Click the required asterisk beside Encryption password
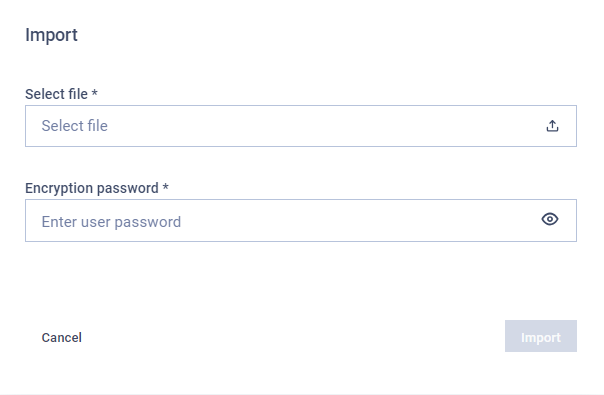Screen dimensions: 604x395 [x=166, y=187]
